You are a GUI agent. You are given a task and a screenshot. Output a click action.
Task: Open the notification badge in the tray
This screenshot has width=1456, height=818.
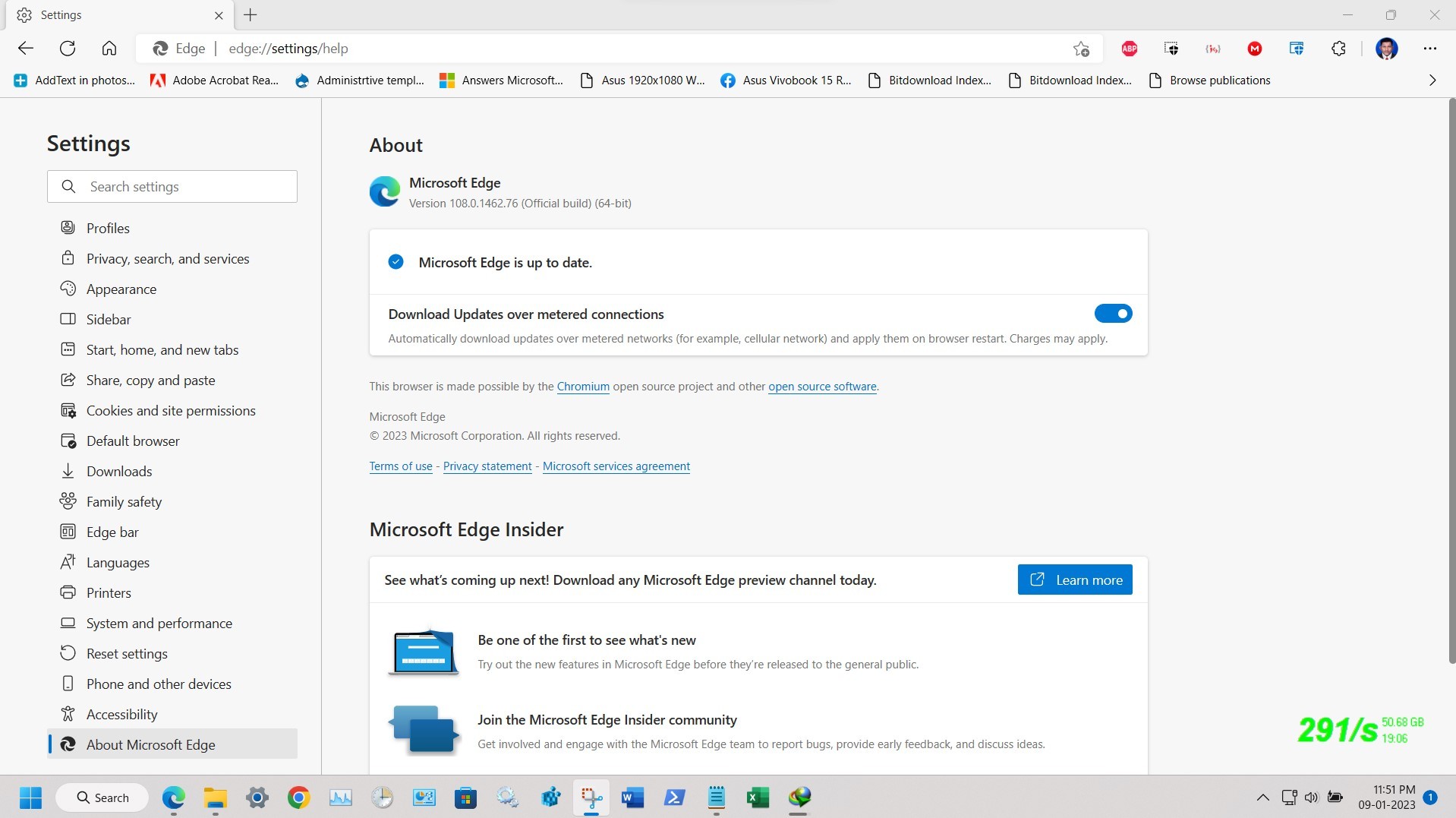click(x=1430, y=797)
